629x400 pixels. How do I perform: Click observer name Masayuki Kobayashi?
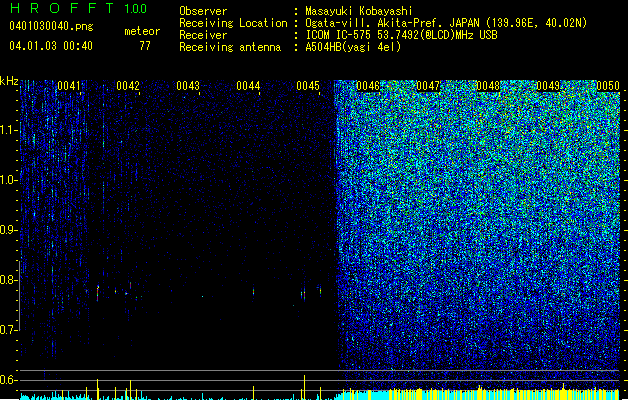358,11
